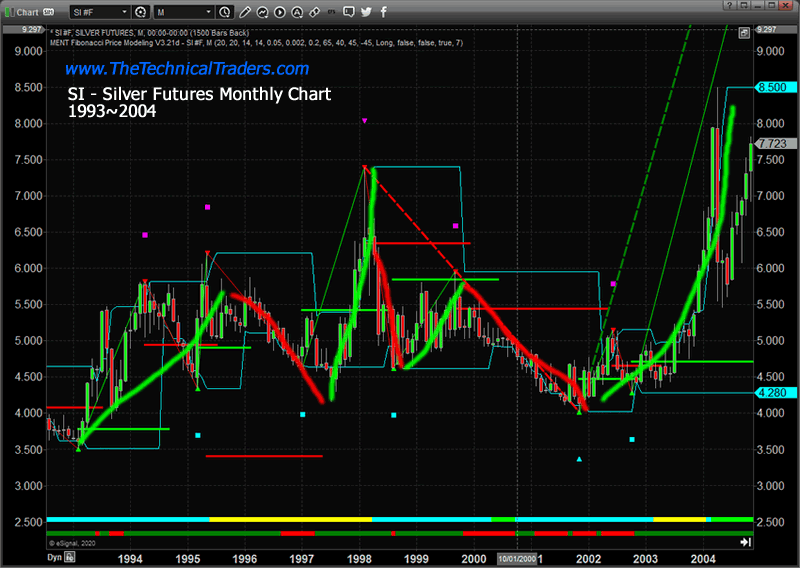Viewport: 800px width, 568px height.
Task: Click the clock icon beside the interval box
Action: tap(225, 12)
